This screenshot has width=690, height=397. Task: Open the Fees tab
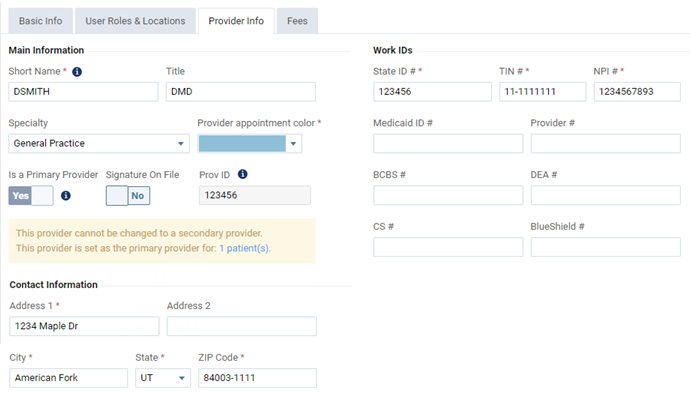297,21
